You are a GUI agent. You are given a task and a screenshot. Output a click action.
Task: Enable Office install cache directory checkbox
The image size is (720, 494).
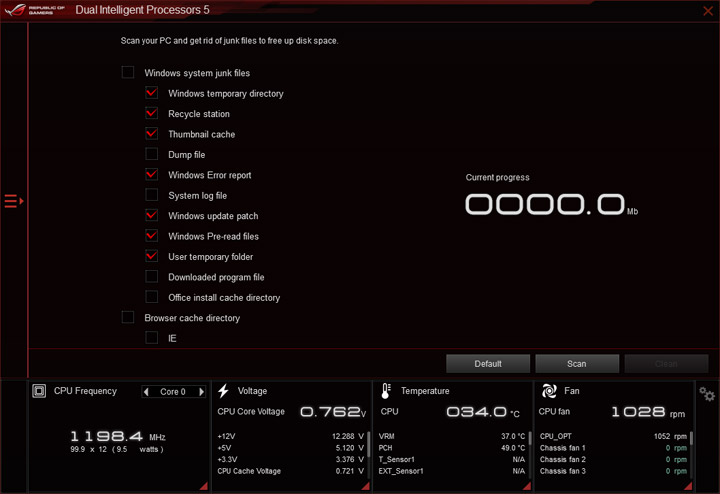(x=152, y=298)
